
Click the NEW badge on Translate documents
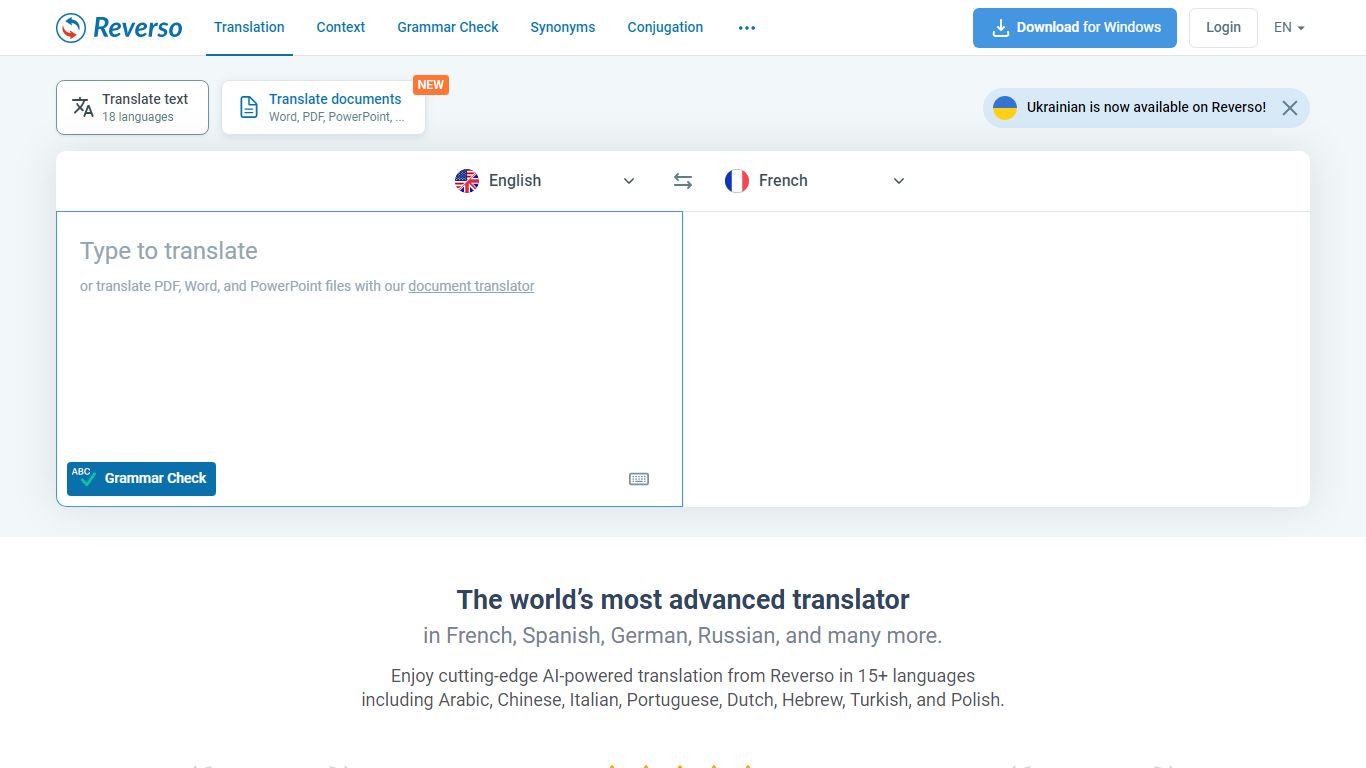coord(431,85)
